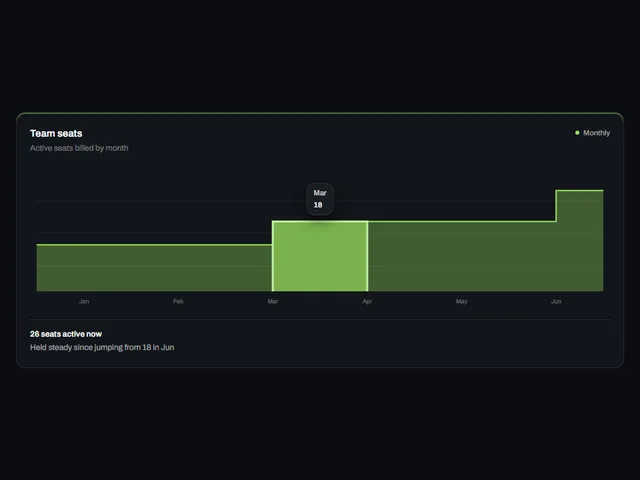Click the Mar axis label
This screenshot has width=640, height=480.
pyautogui.click(x=273, y=301)
